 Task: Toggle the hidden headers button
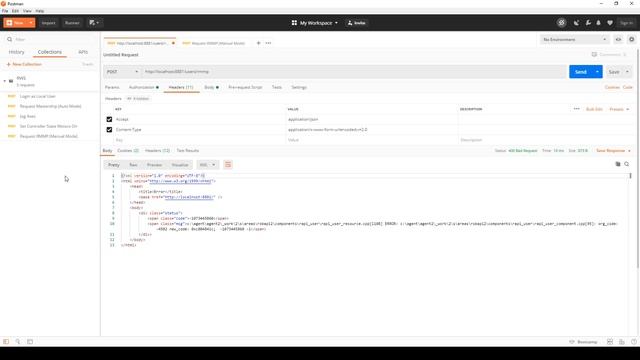[138, 99]
